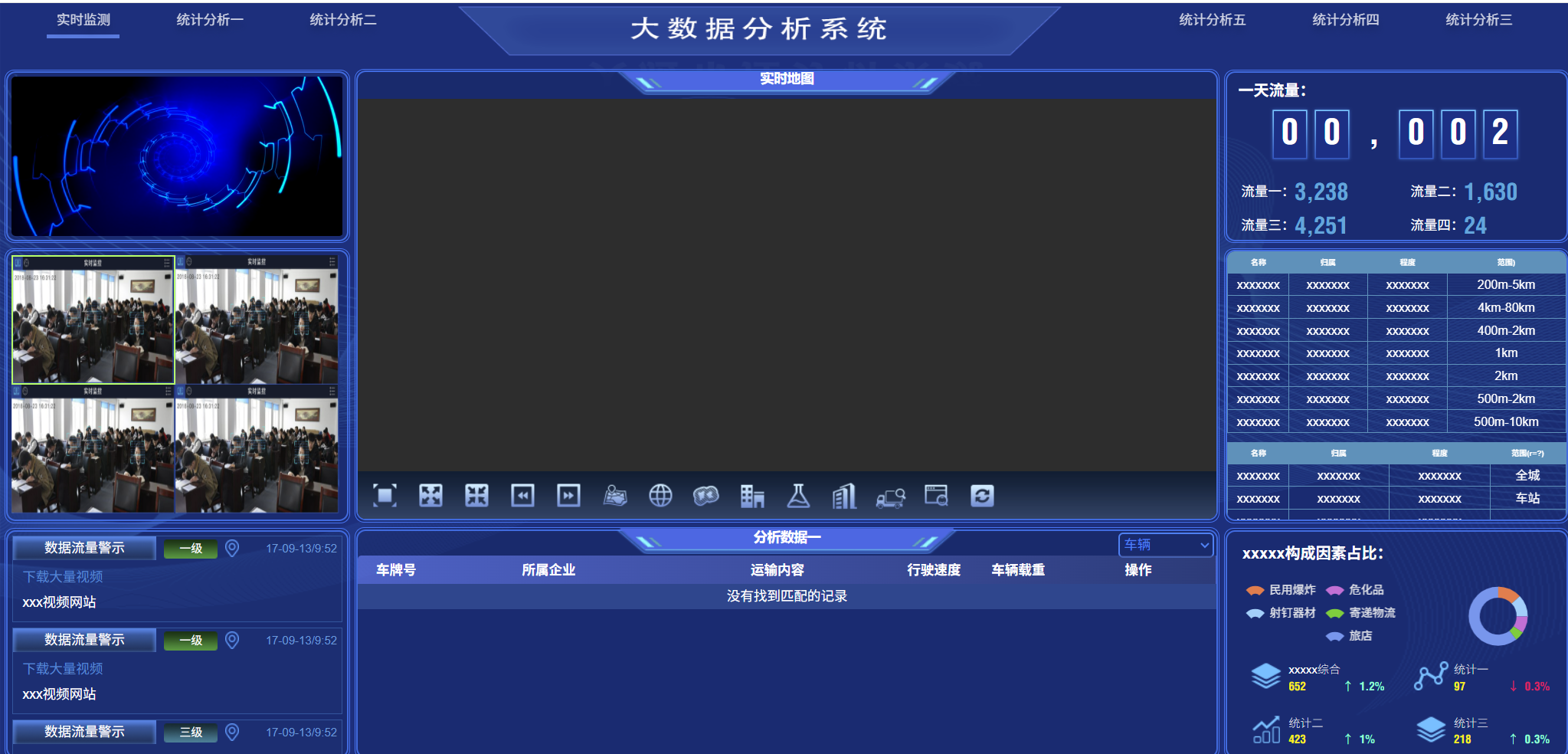Click the truck search icon
1568x754 pixels.
point(890,497)
